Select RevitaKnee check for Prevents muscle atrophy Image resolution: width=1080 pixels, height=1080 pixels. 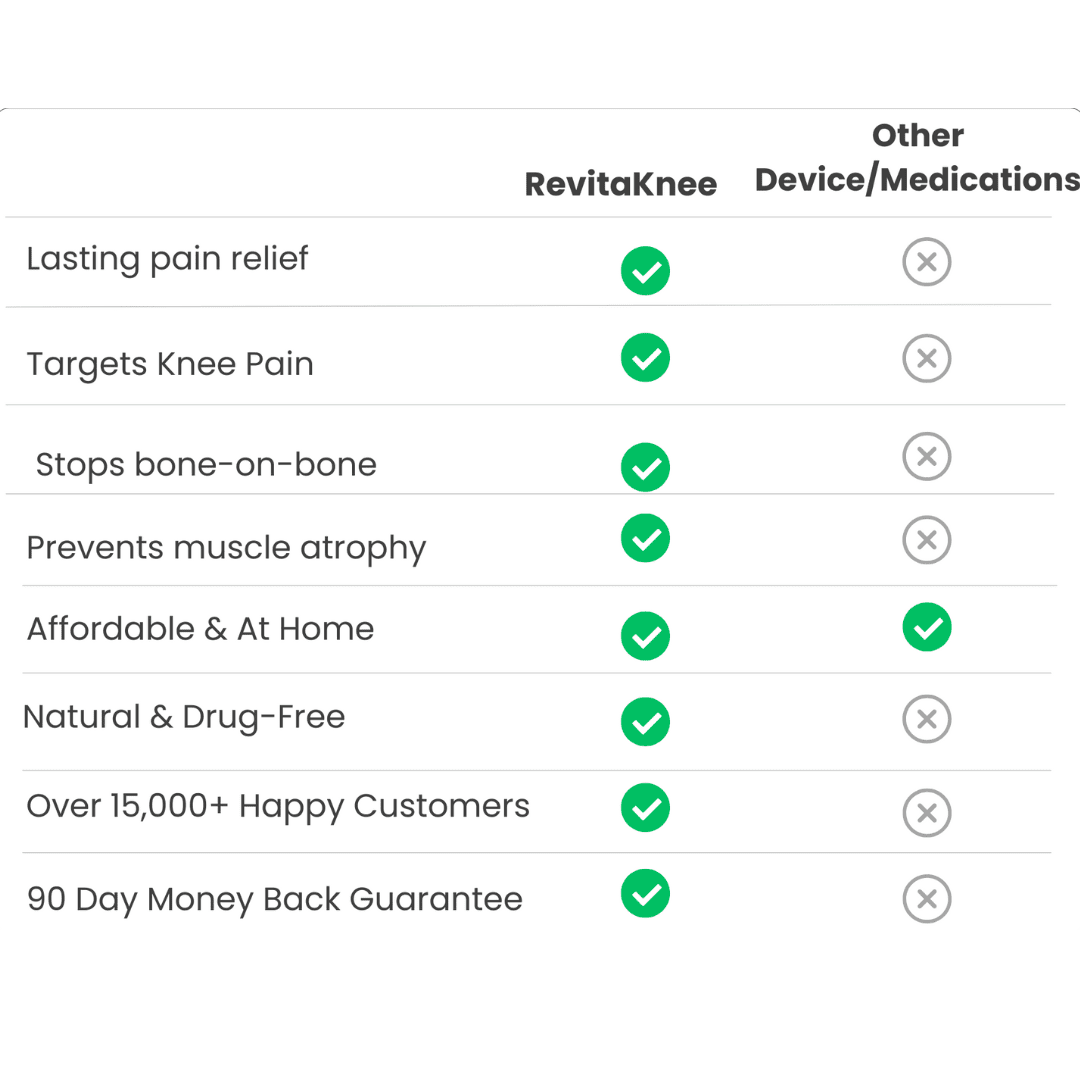[645, 538]
